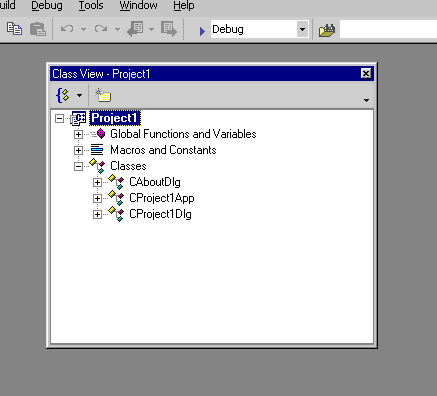Expand the CAboutDlg class node

[x=97, y=182]
